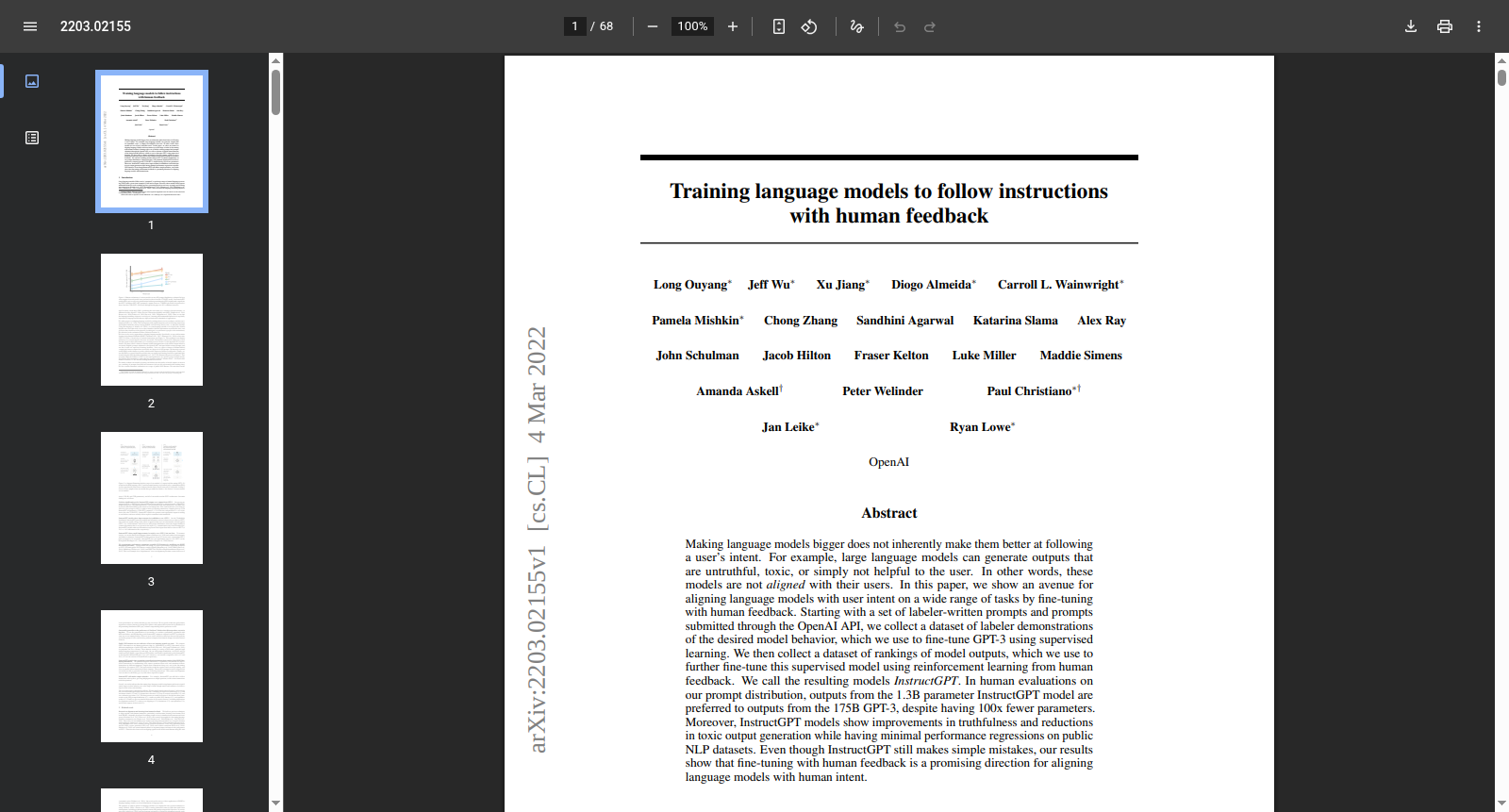Print the document

[1445, 26]
